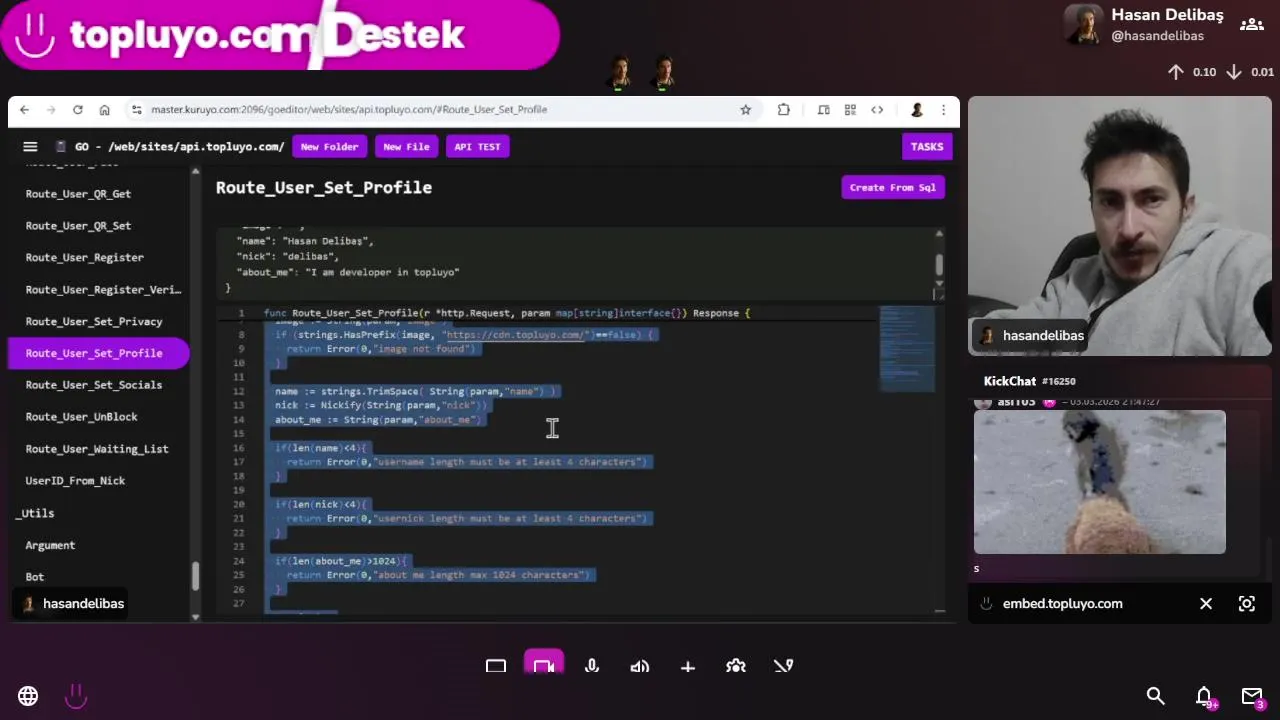Open the code brackets extension icon
The image size is (1280, 720).
pyautogui.click(x=877, y=110)
